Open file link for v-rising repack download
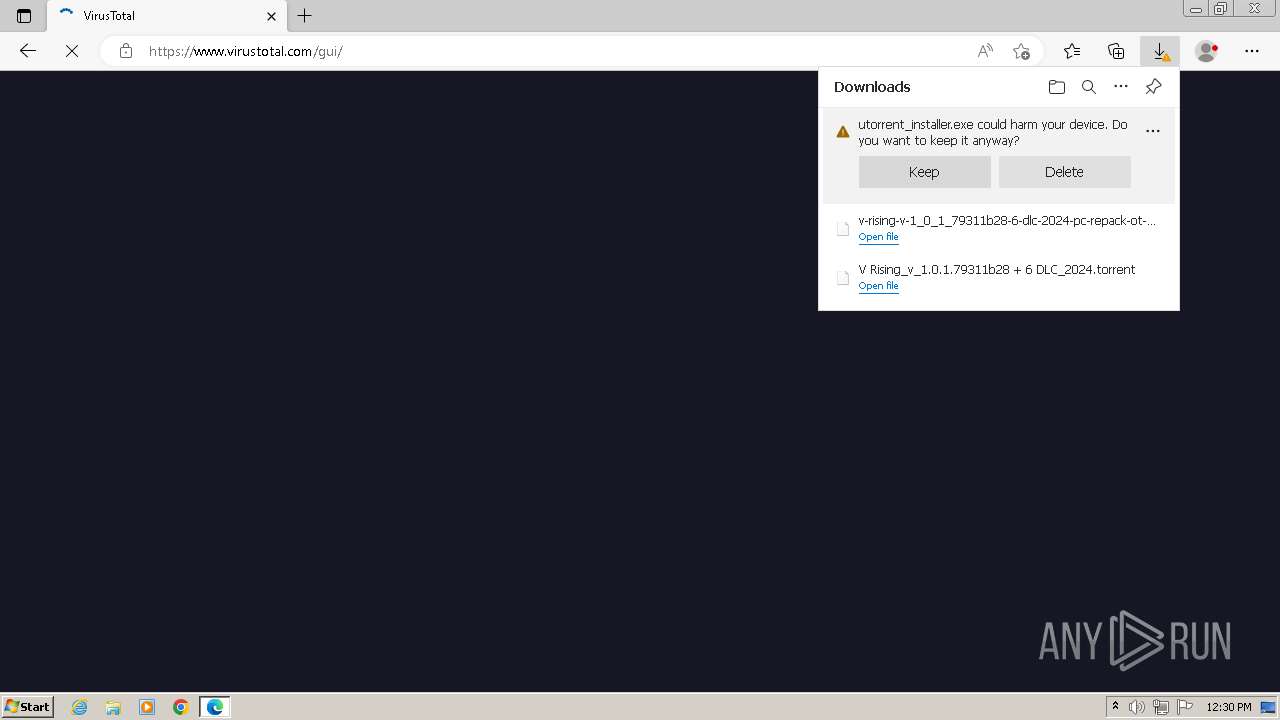Image resolution: width=1280 pixels, height=720 pixels. (878, 237)
